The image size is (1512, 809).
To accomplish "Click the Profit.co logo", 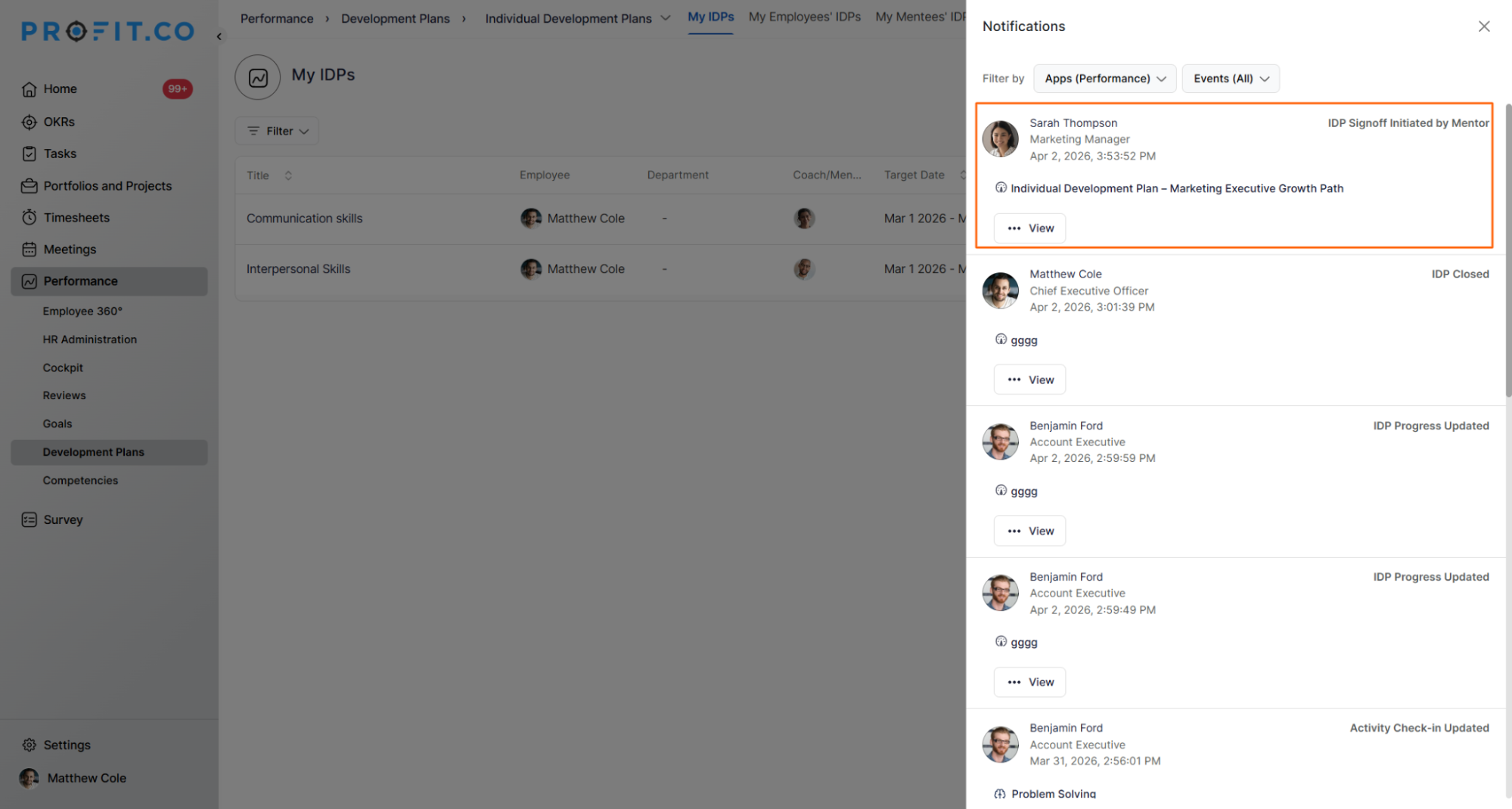I will (108, 31).
